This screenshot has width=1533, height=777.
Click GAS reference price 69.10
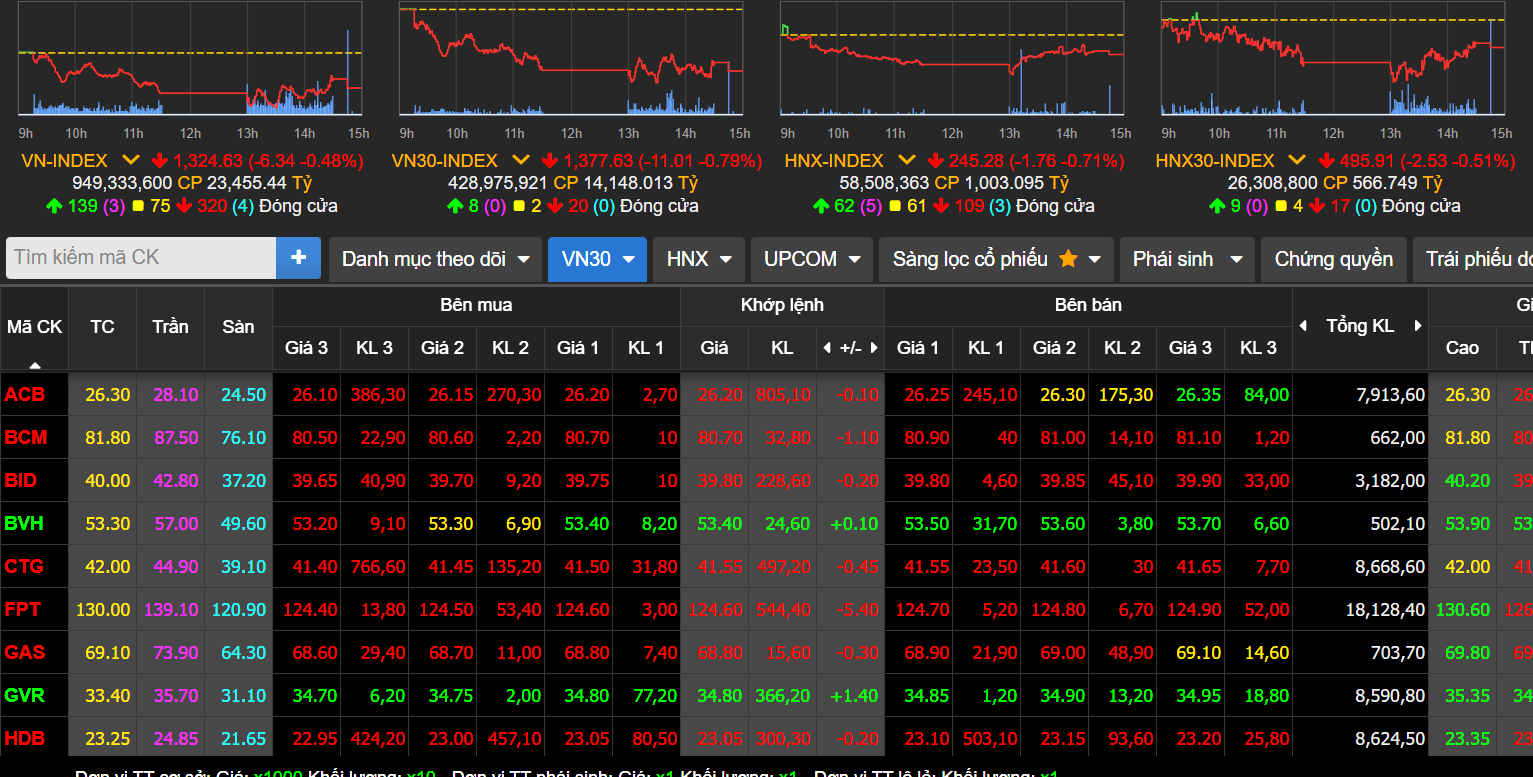coord(107,653)
